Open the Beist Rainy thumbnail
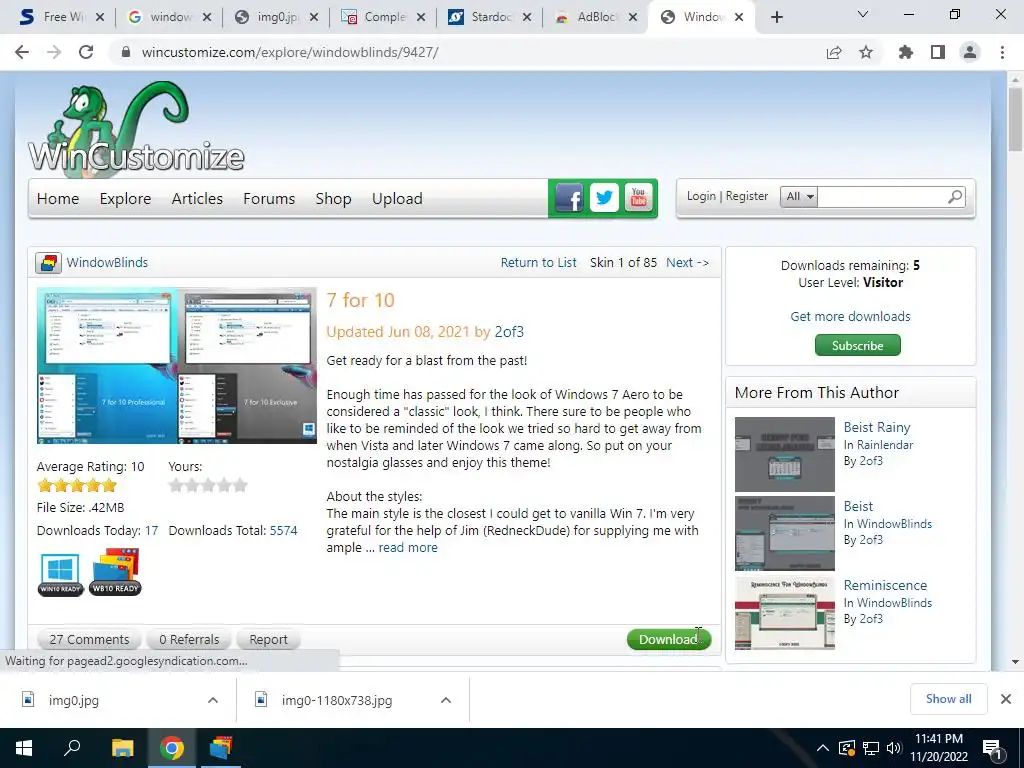 pos(784,454)
